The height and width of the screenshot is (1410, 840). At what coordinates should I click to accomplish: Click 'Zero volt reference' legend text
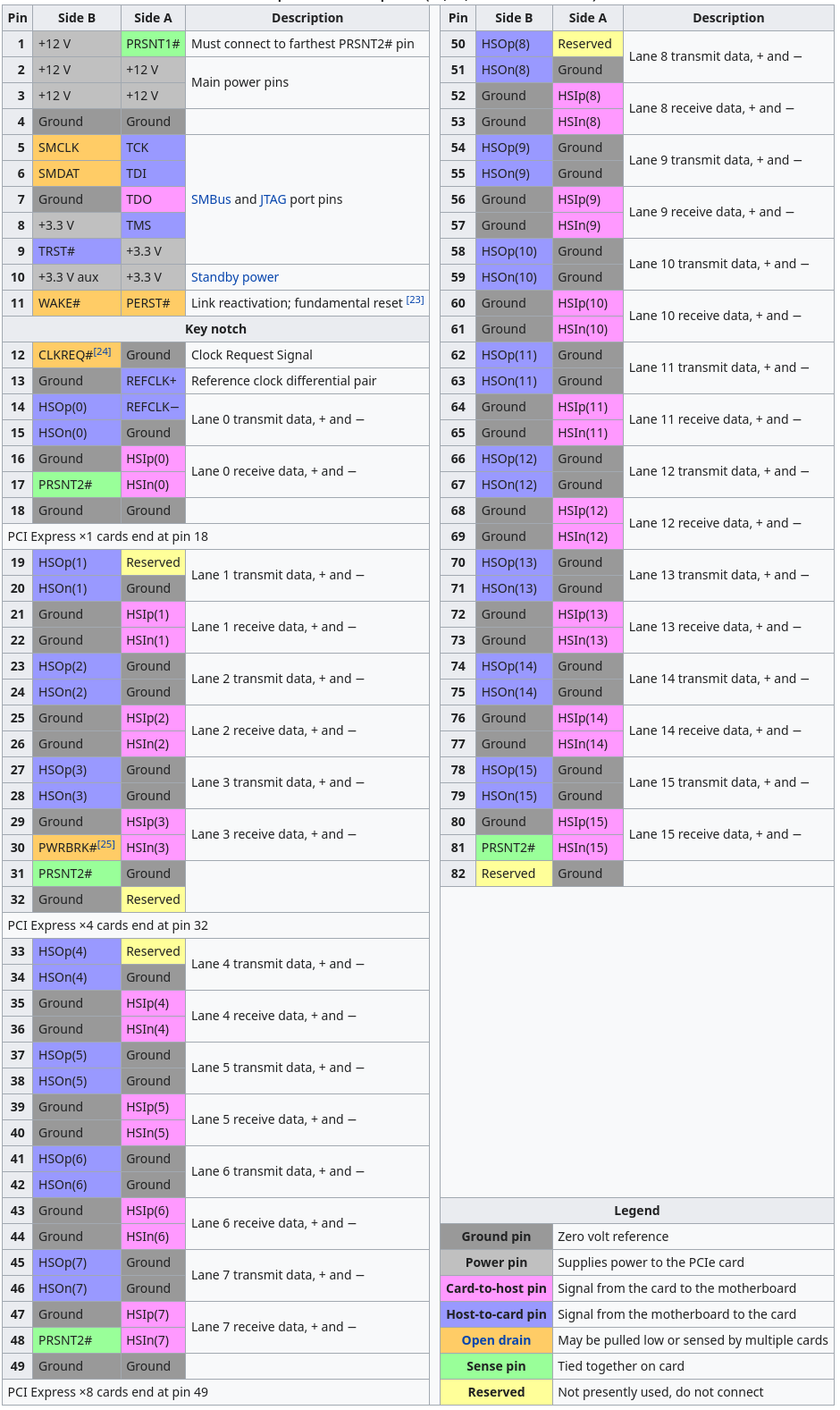(613, 1237)
